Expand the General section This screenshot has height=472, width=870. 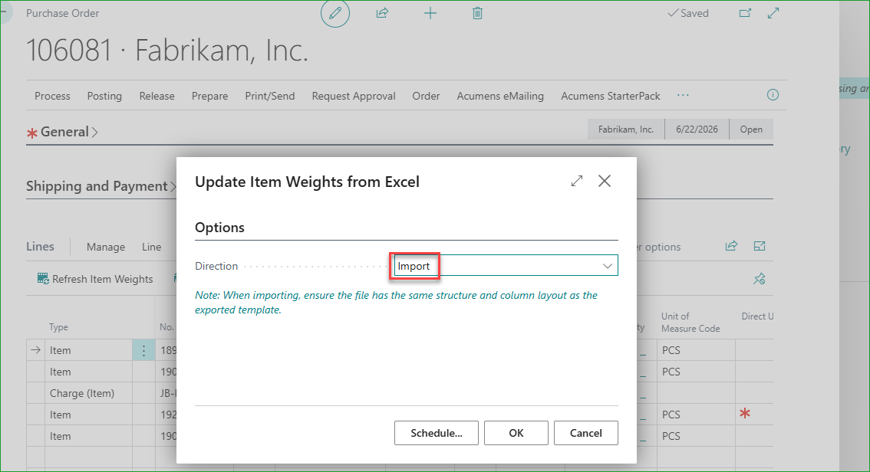click(68, 132)
